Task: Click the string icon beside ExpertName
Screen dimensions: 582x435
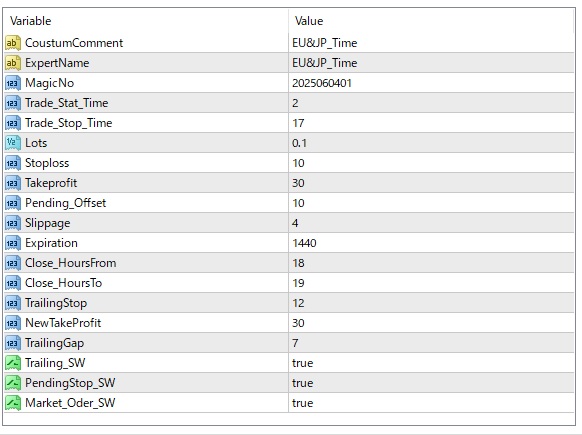Action: tap(13, 63)
